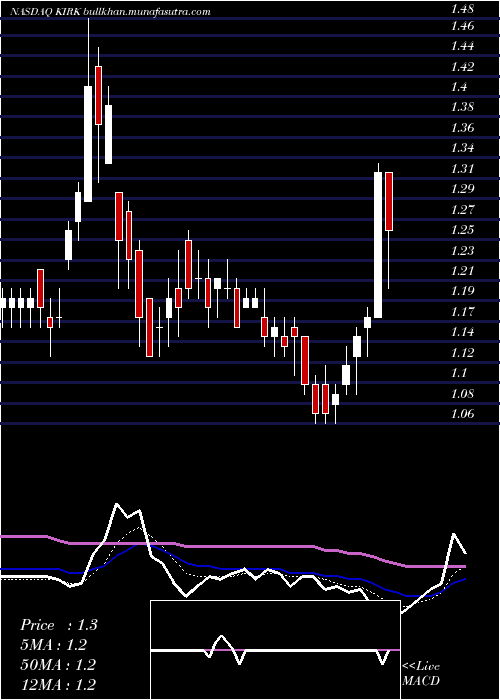Click the 1.1 price axis label
This screenshot has height=700, width=500.
(x=460, y=373)
